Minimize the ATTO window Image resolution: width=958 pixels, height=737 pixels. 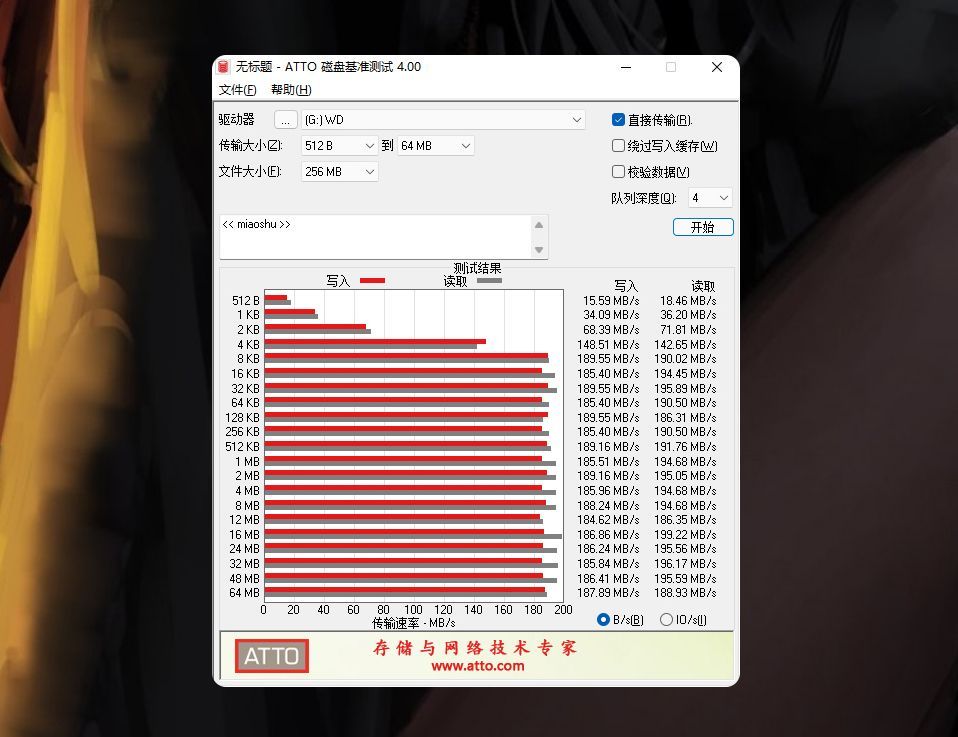pyautogui.click(x=626, y=67)
